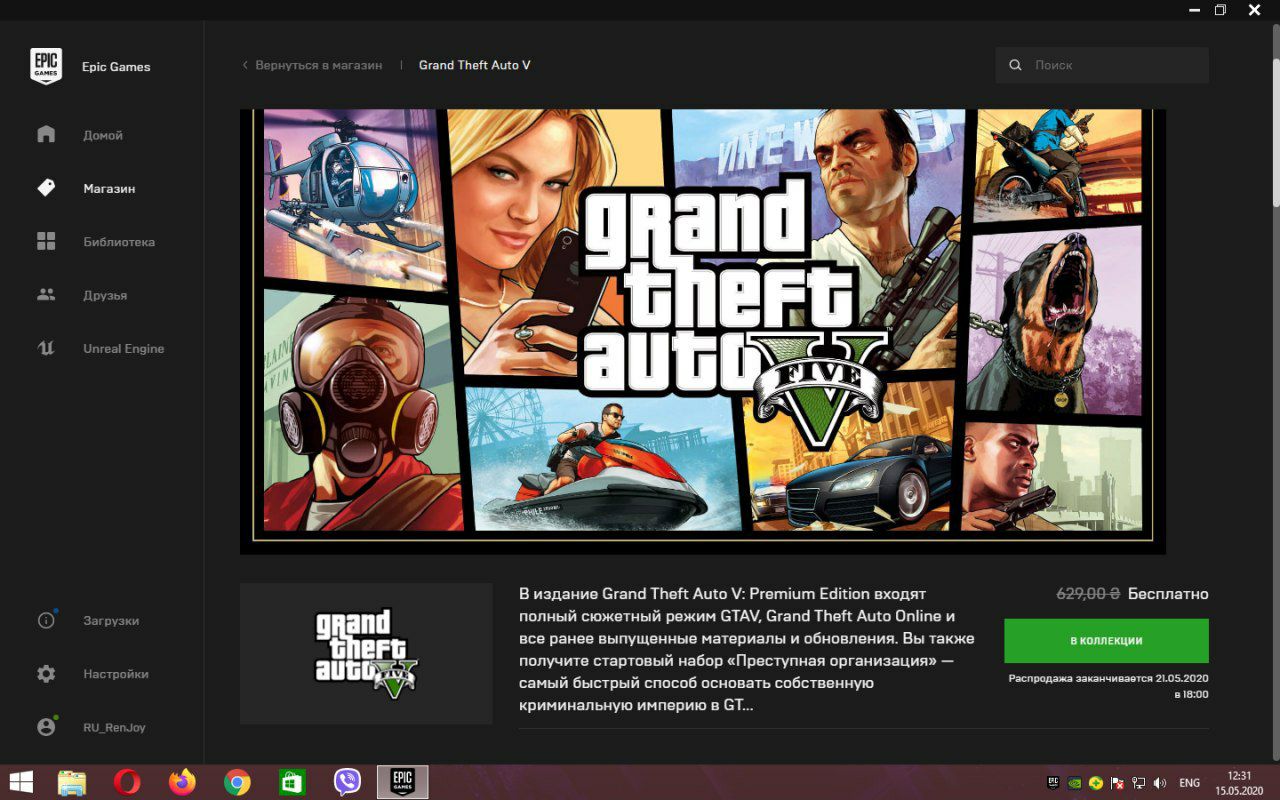This screenshot has width=1280, height=800.
Task: Click the Бесплатно price text
Action: 1168,594
